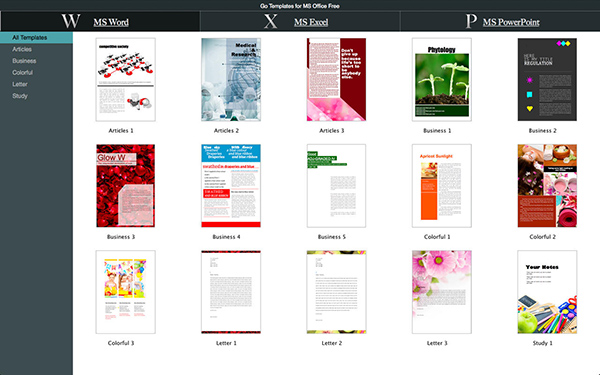The height and width of the screenshot is (375, 600).
Task: Click the "Business 4" caption
Action: point(226,237)
